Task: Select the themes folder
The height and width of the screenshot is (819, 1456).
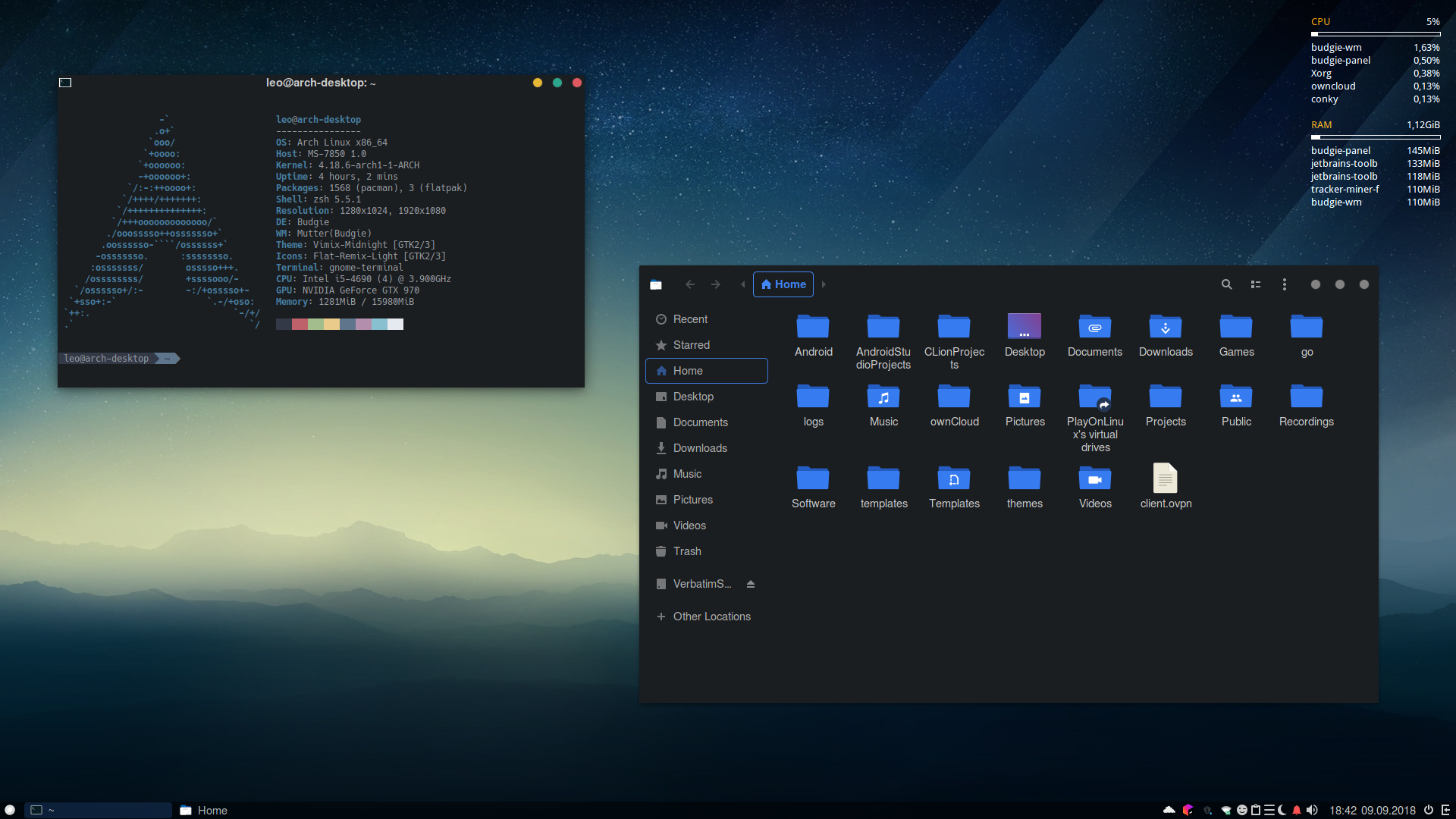Action: click(x=1025, y=487)
